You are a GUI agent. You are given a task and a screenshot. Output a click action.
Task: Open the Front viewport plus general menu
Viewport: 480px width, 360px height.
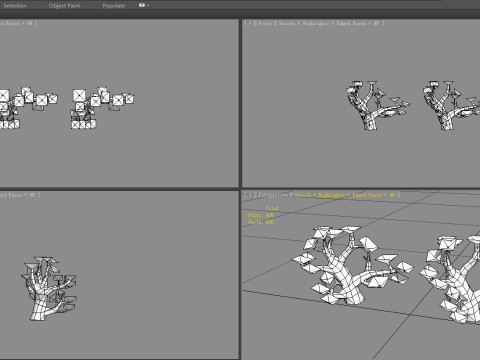[250, 23]
